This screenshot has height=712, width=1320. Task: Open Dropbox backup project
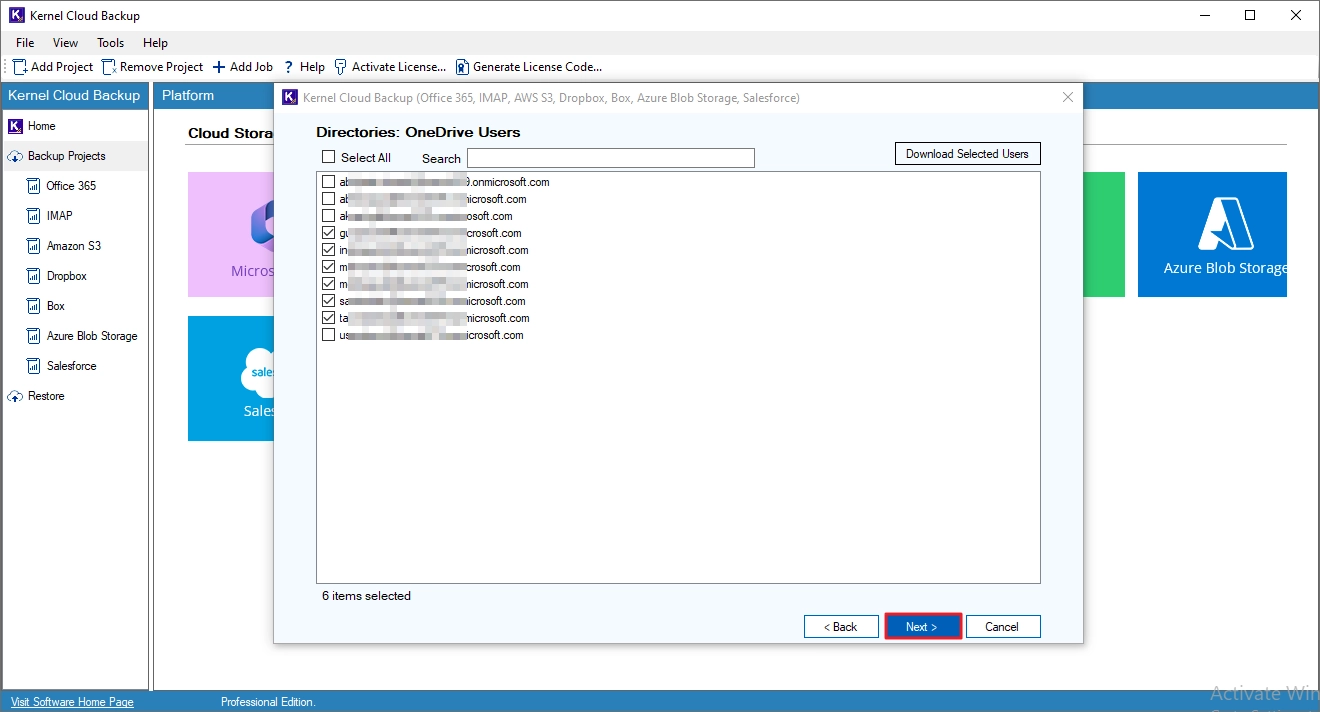[67, 276]
